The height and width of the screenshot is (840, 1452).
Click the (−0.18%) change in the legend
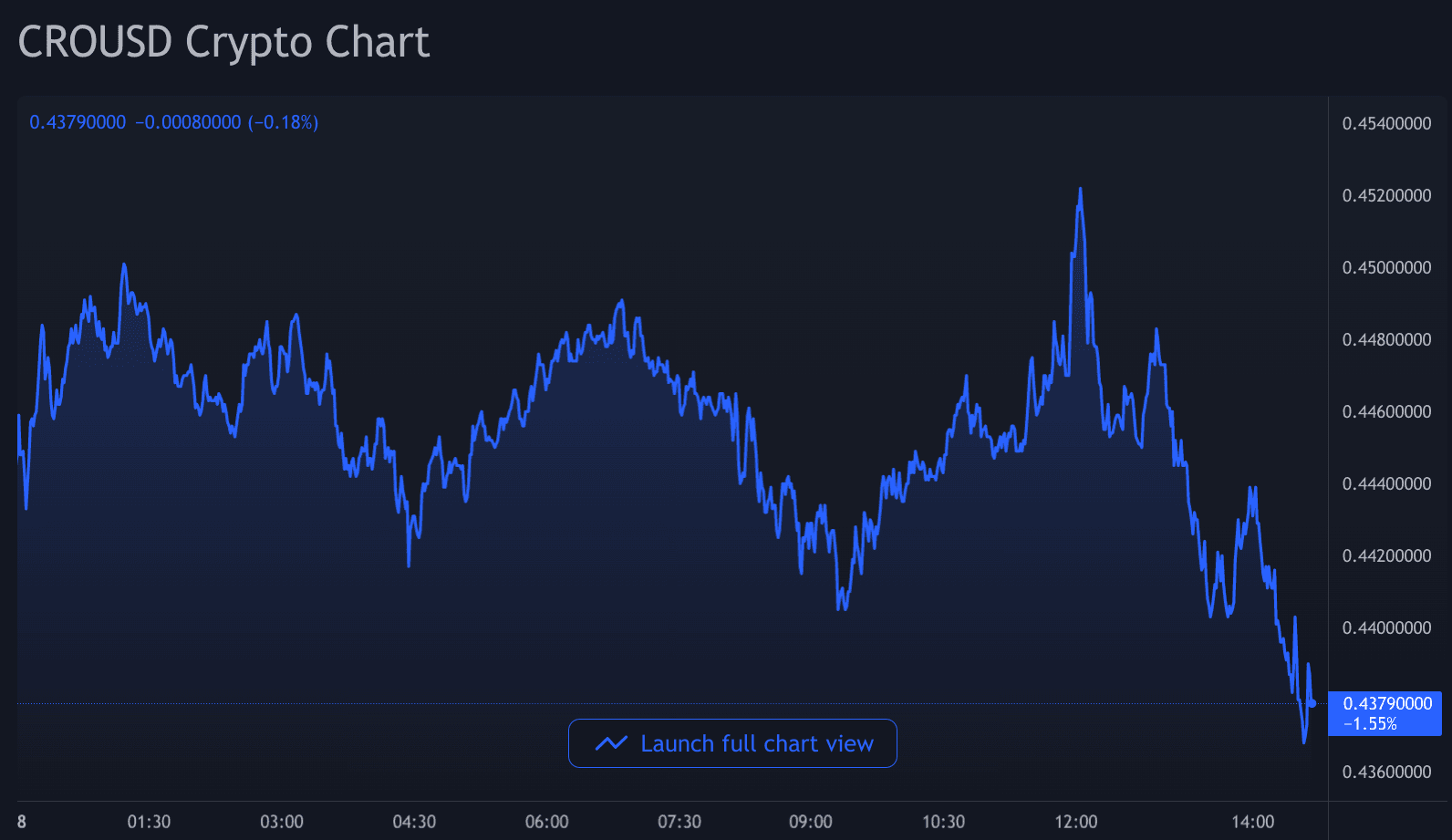(283, 122)
